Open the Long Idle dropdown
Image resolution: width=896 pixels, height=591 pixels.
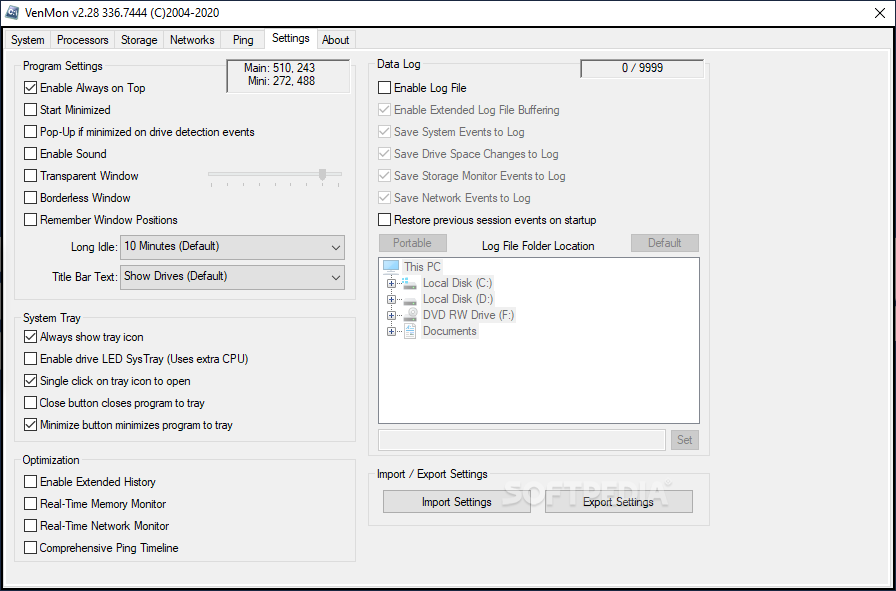tap(232, 247)
